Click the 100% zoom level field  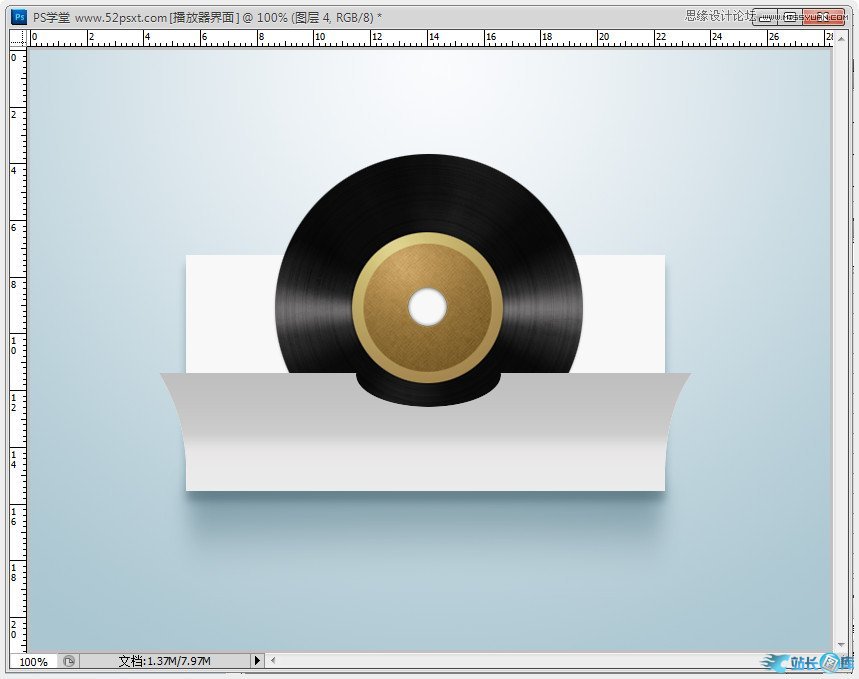33,661
